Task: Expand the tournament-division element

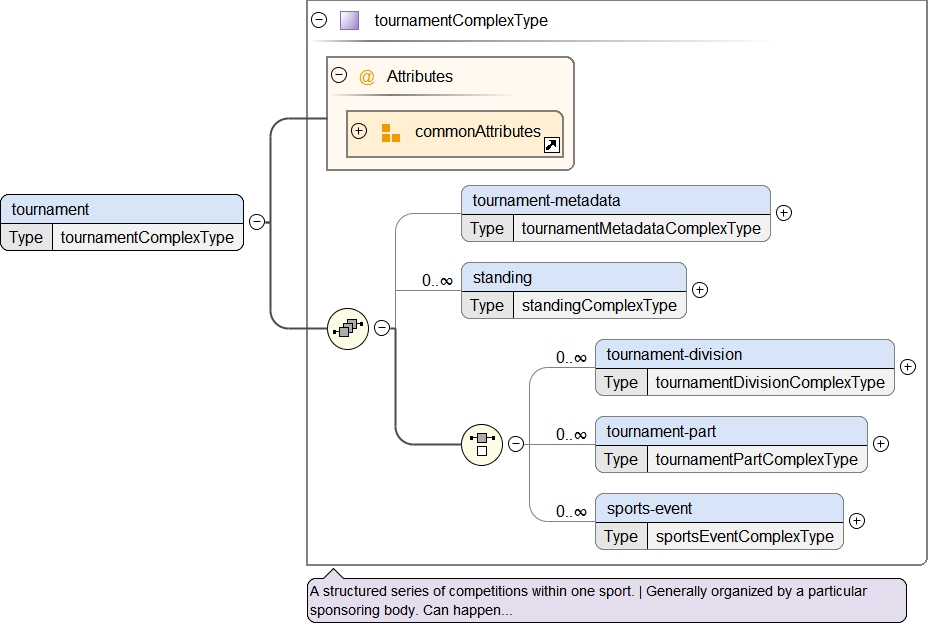Action: [x=908, y=367]
